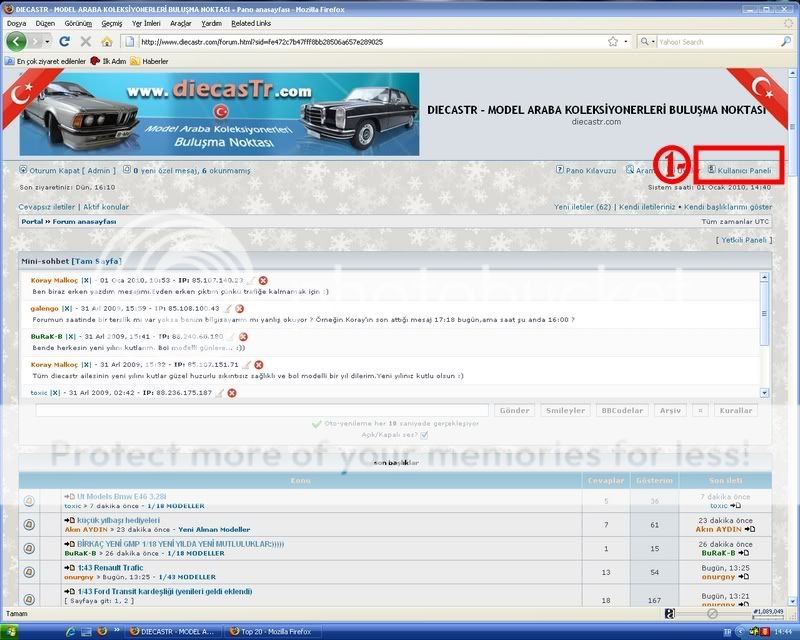
Task: Delete toxic's 02:42 chat message
Action: (x=232, y=393)
